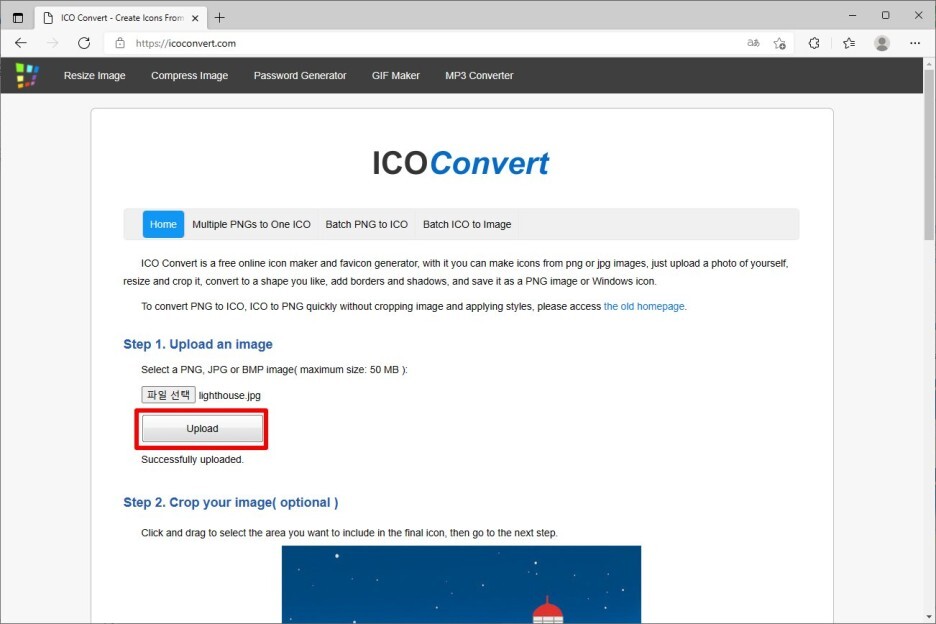The image size is (936, 624).
Task: Open Compress Image in top navigation
Action: click(x=189, y=76)
